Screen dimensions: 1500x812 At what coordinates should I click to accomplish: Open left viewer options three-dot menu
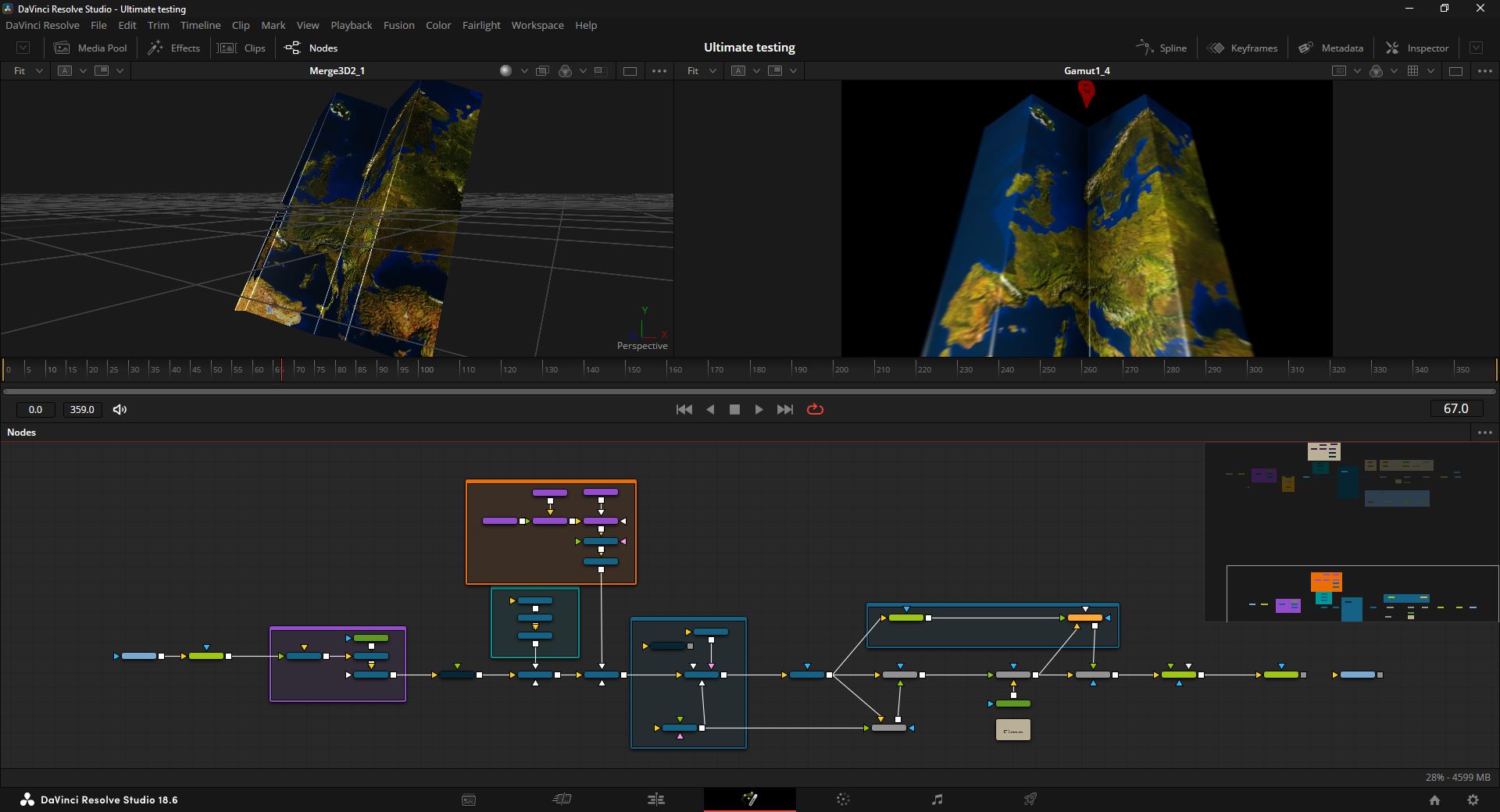point(659,71)
